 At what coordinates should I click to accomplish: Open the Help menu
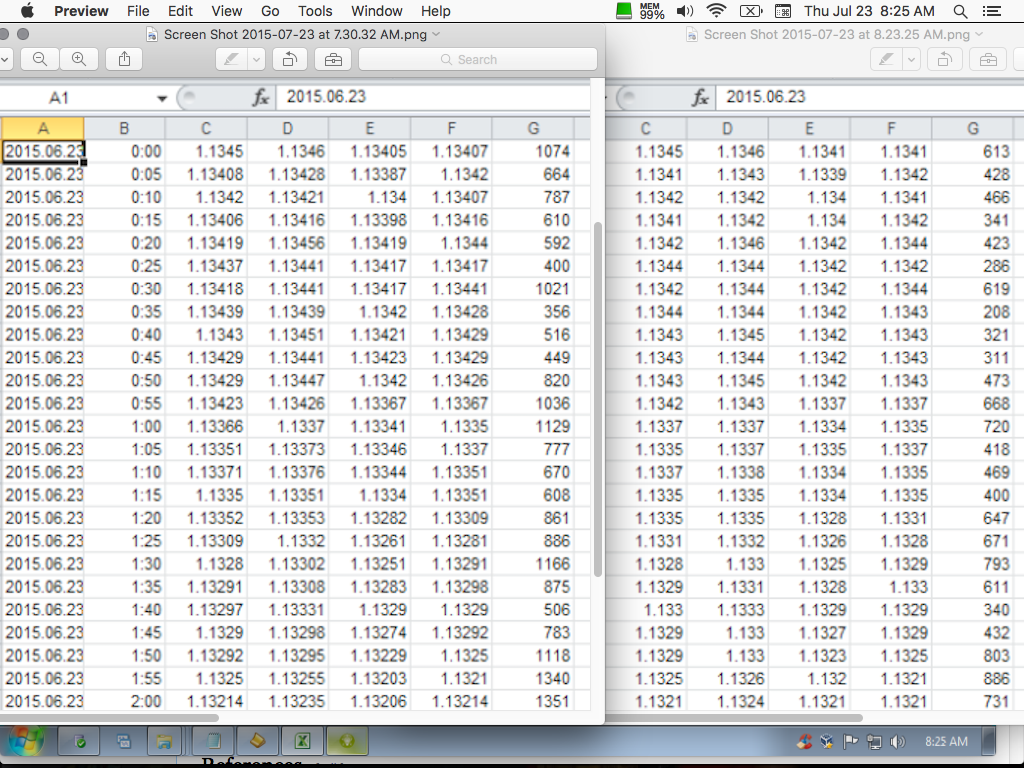436,11
